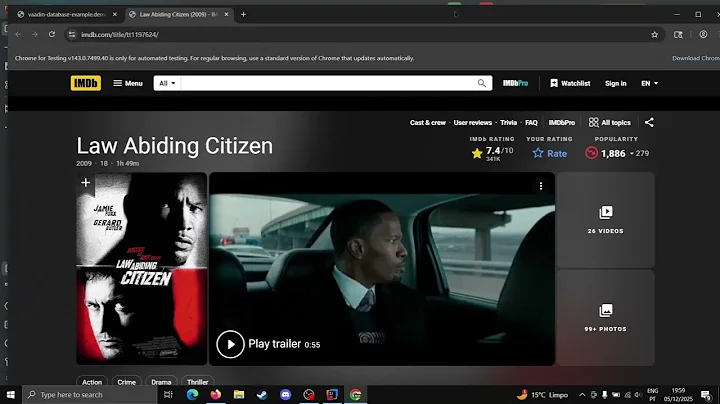
Task: Open the volume control in tray
Action: click(x=638, y=395)
